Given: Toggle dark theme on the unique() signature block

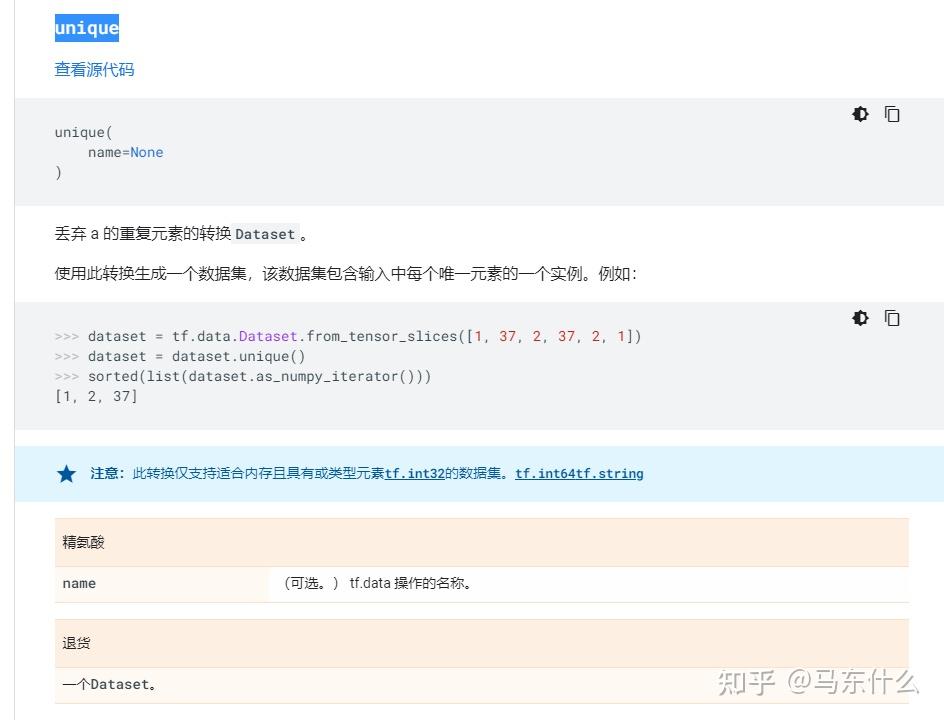Looking at the screenshot, I should (x=860, y=114).
